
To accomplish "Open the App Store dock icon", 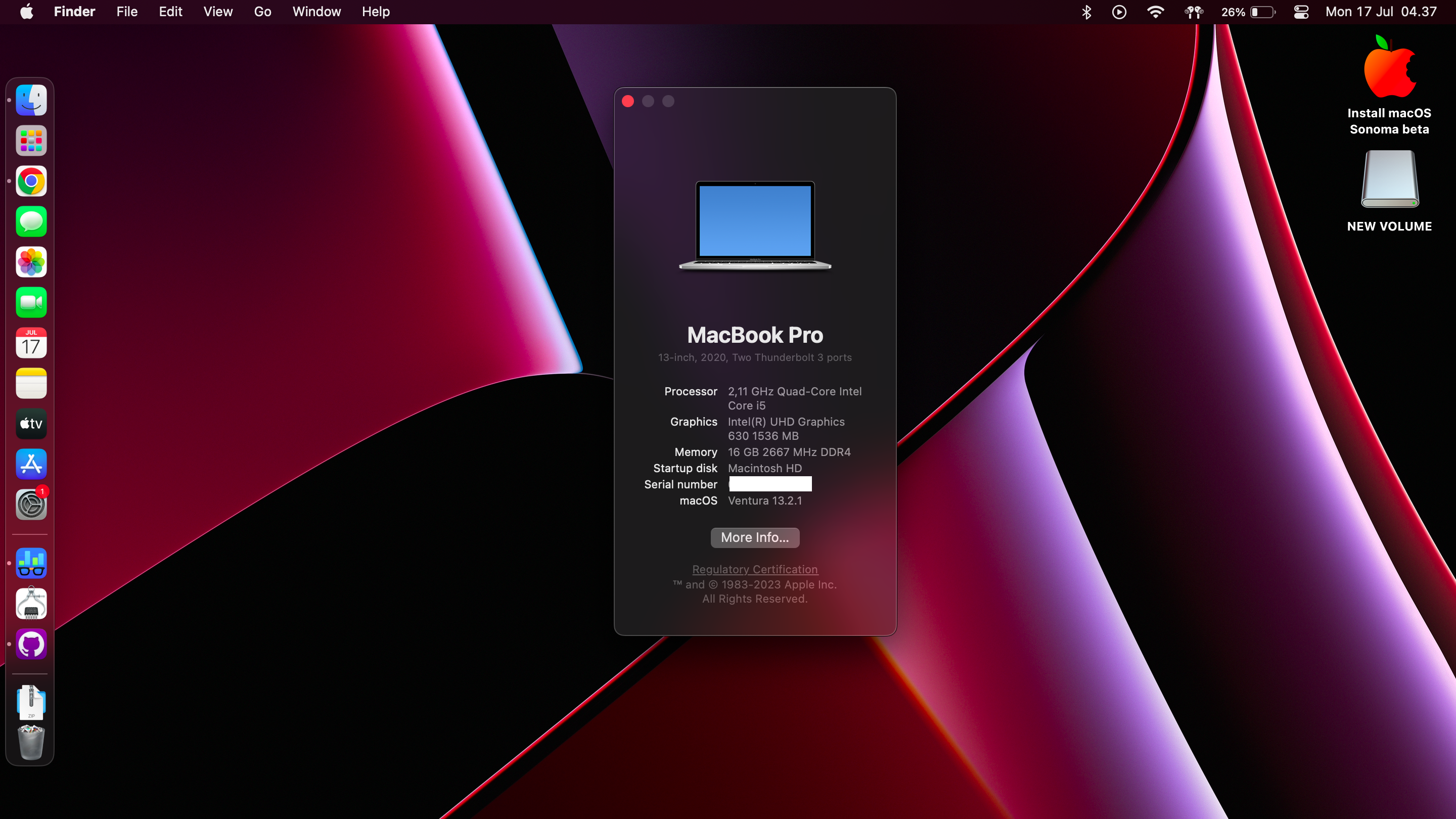I will pyautogui.click(x=31, y=464).
